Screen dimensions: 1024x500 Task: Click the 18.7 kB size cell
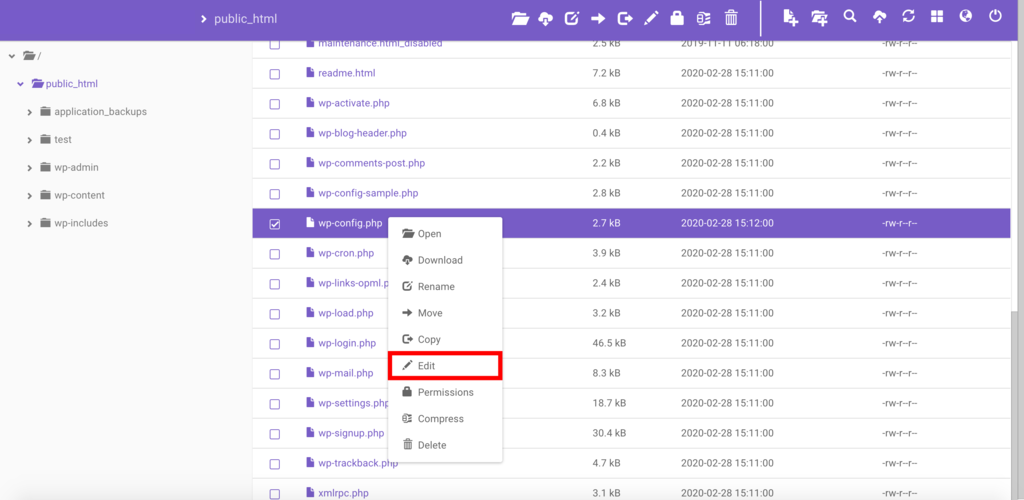[609, 403]
